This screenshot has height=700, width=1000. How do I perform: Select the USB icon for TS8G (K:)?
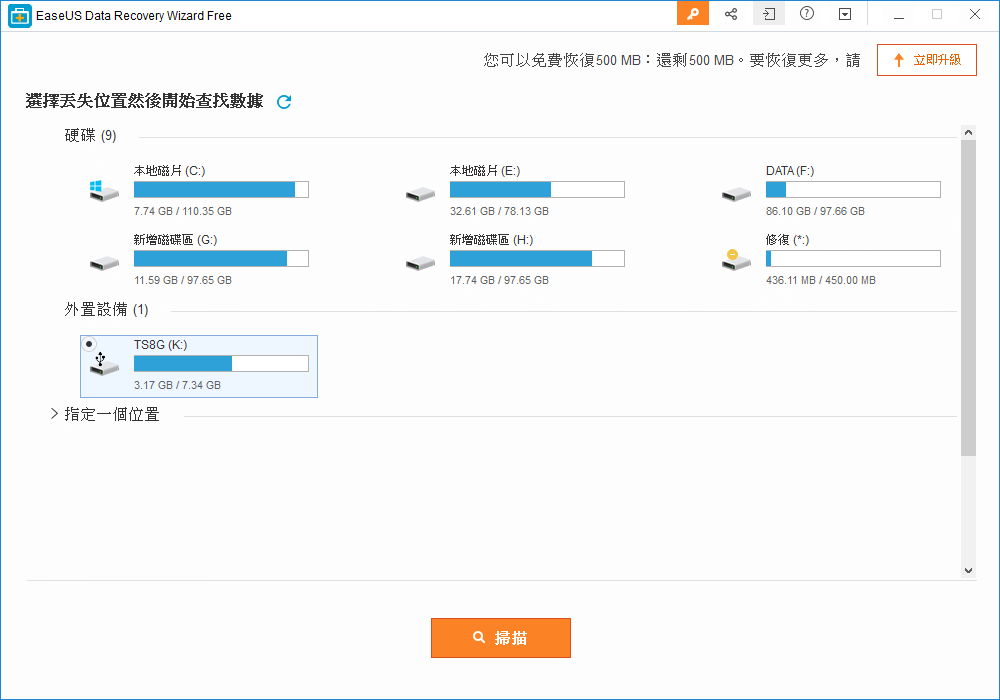103,367
